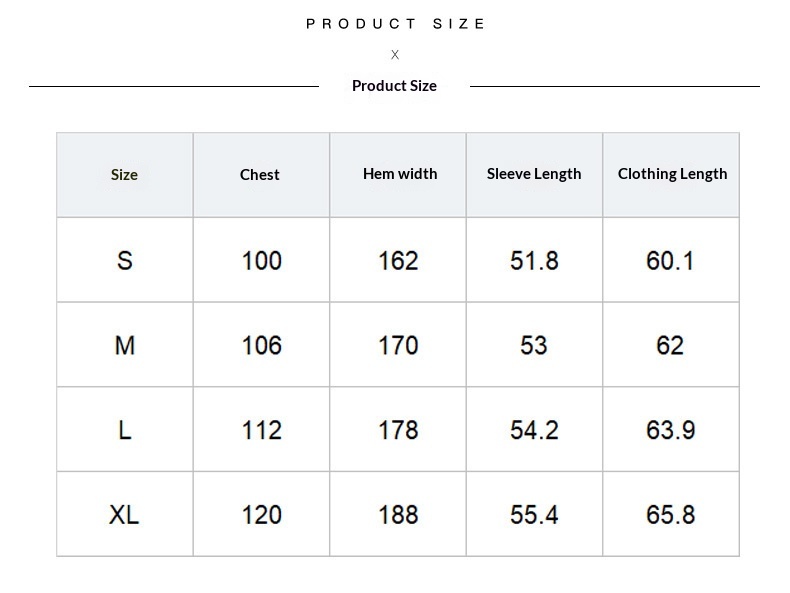
Task: Click the X symbol below the title
Action: [x=395, y=54]
